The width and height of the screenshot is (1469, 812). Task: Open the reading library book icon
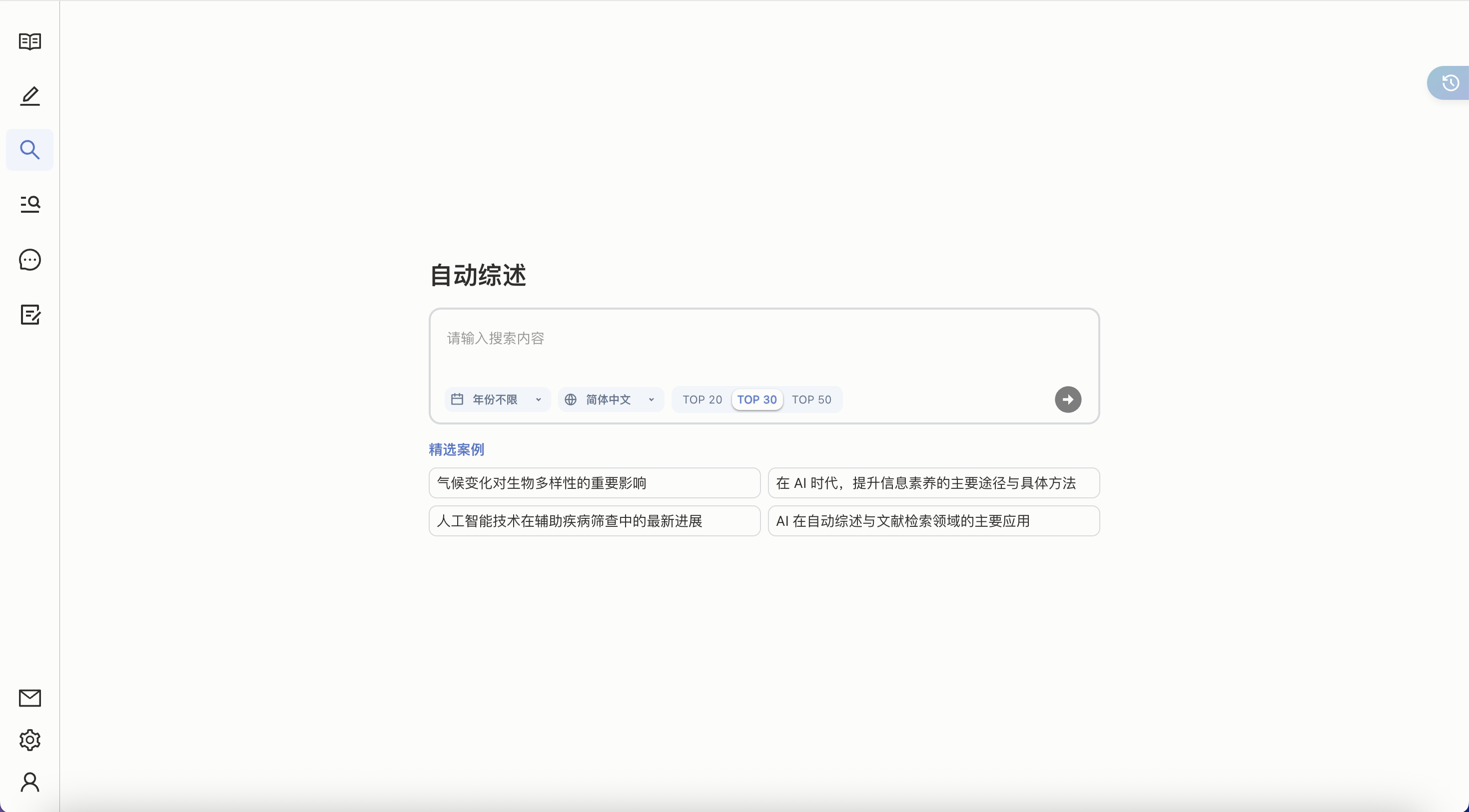pos(29,41)
